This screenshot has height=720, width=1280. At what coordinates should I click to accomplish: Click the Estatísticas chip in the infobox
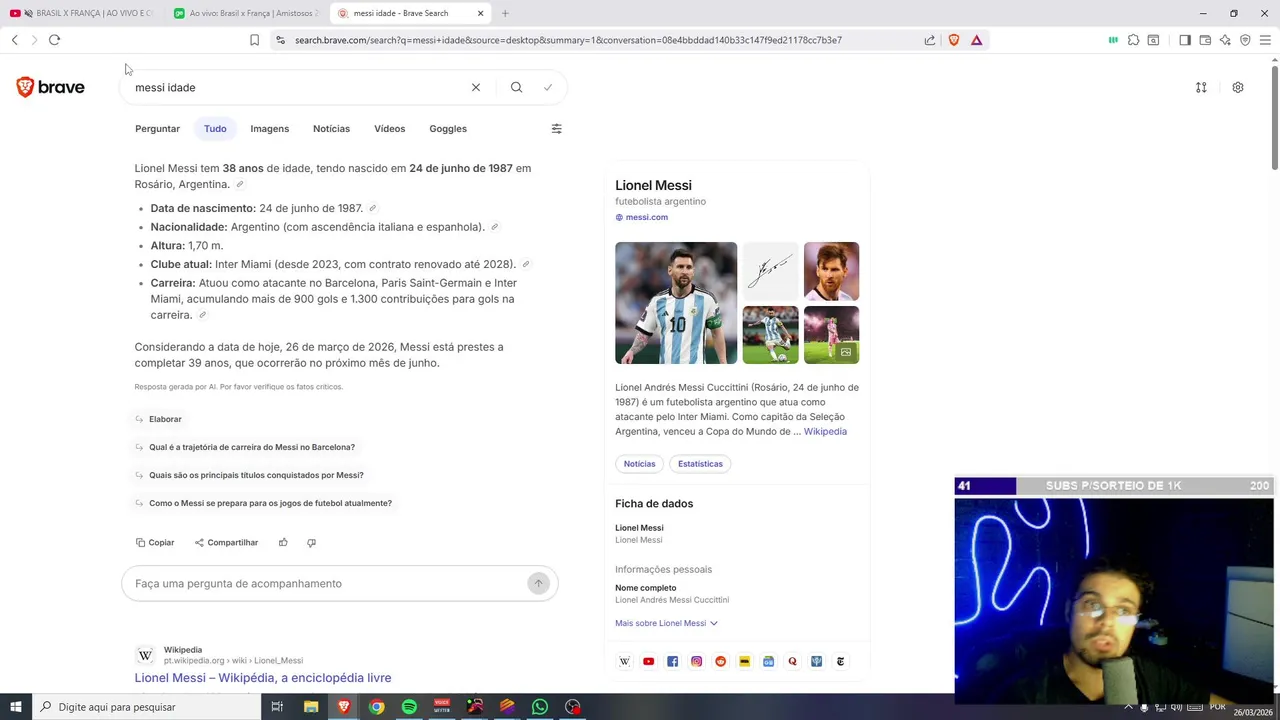(700, 464)
